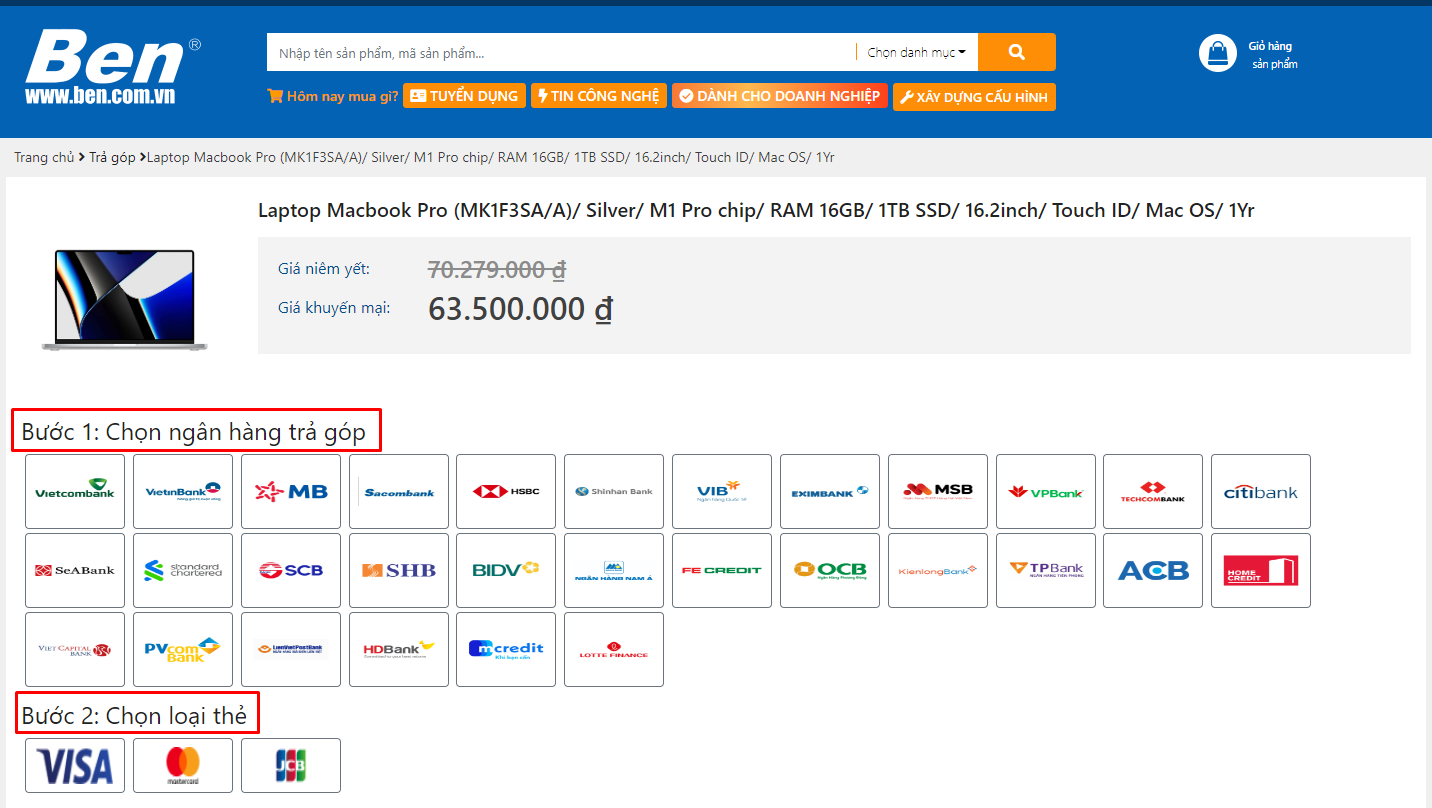Click the orange search magnifier button
Screen dimensions: 1432x808
coord(1016,52)
